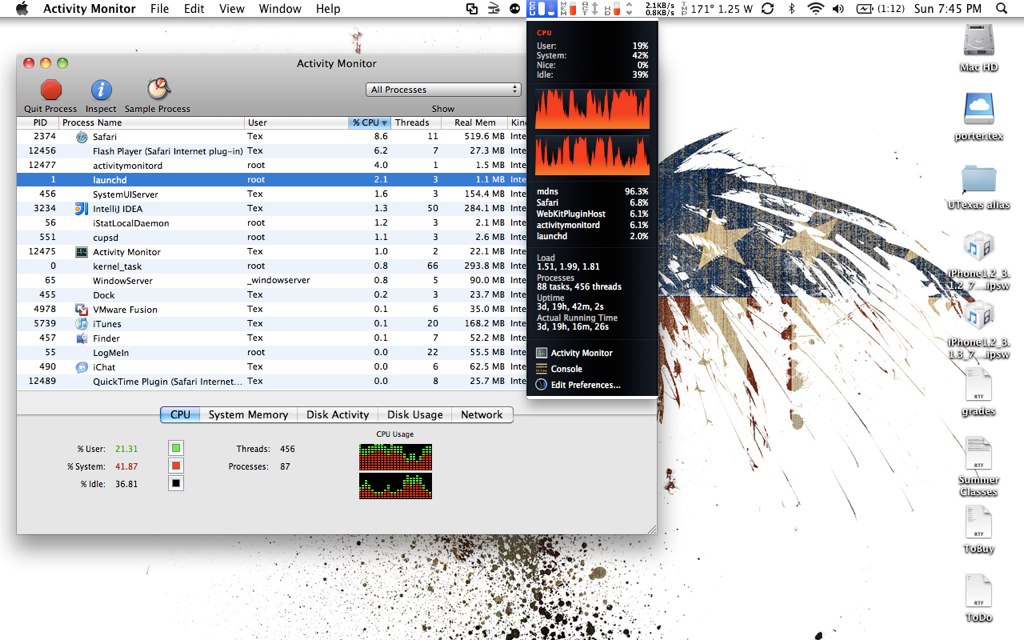Click the Sun 7:45 PM clock
1024x640 pixels.
tap(948, 8)
